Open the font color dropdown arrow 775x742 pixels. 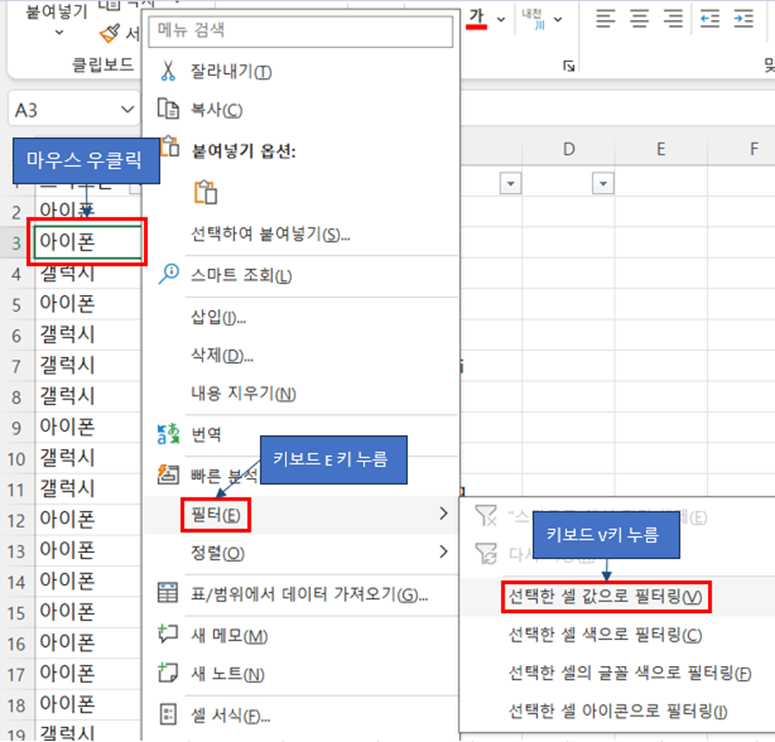(x=501, y=19)
